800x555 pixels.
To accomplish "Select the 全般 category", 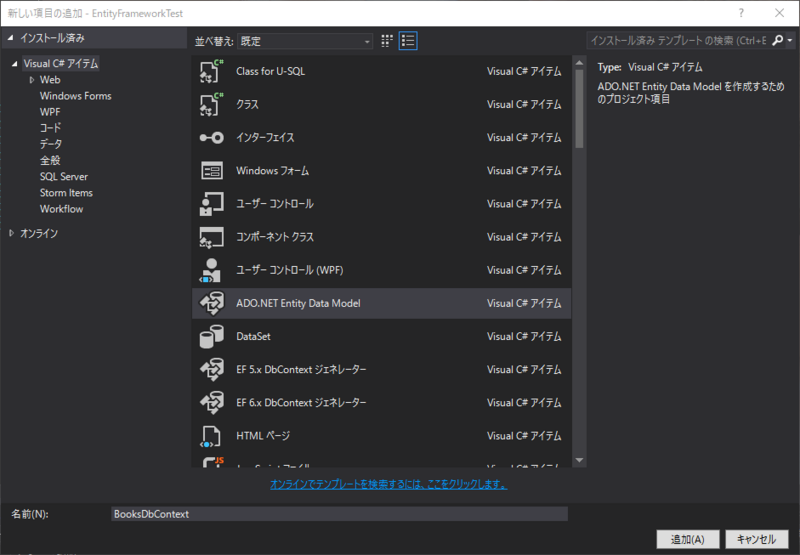I will click(50, 161).
